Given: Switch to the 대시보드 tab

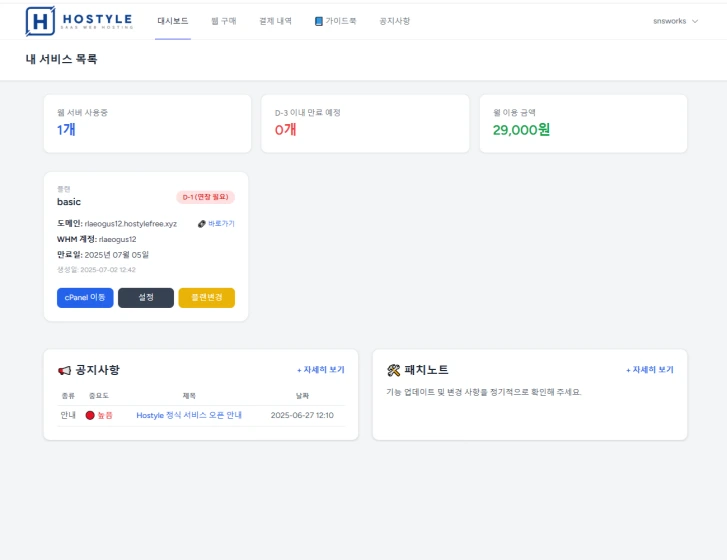Looking at the screenshot, I should [173, 21].
